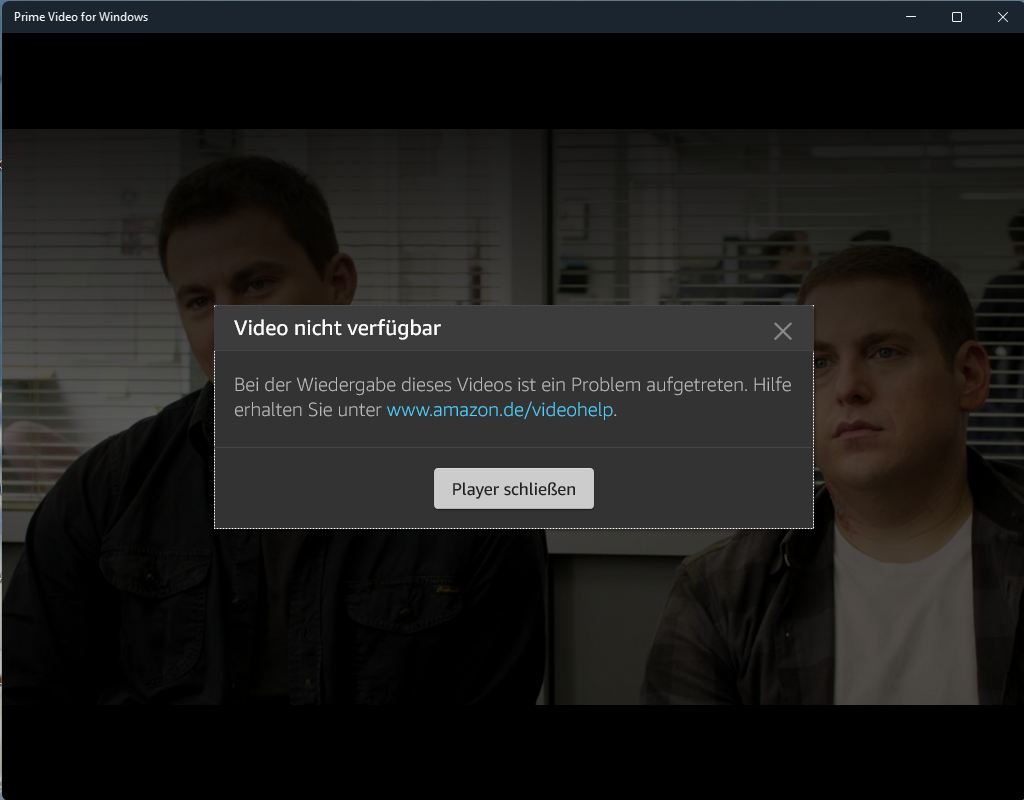Click the Player schließen button
Screen dimensions: 1024x800
[x=513, y=488]
